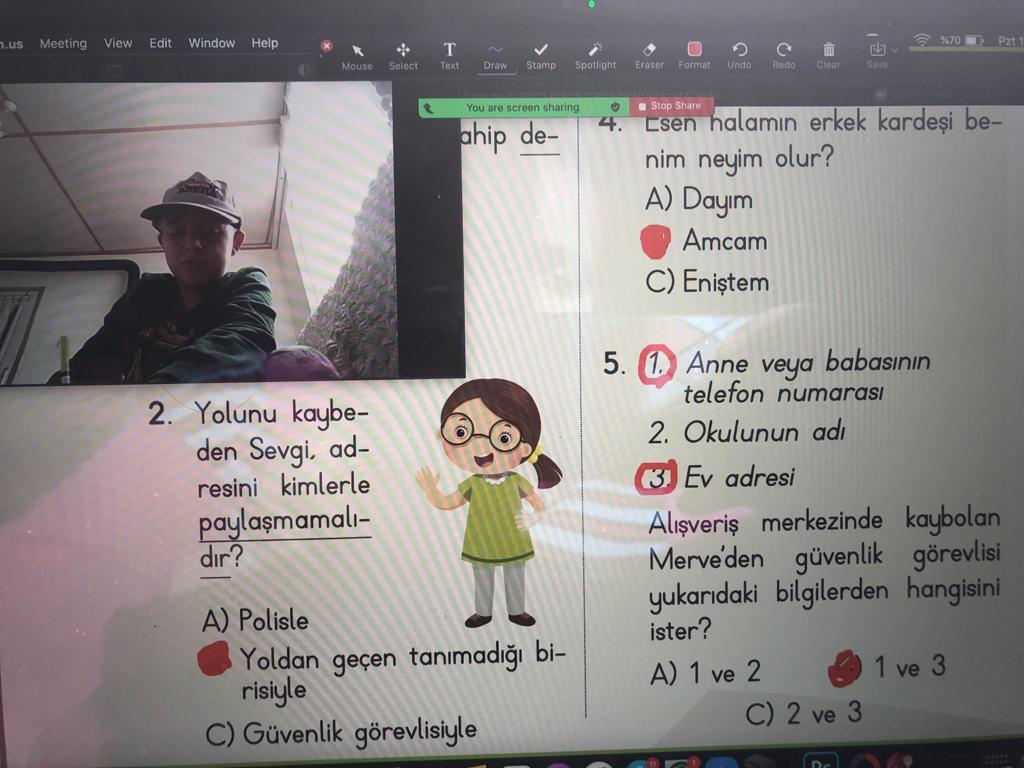Open the Meeting menu

63,43
